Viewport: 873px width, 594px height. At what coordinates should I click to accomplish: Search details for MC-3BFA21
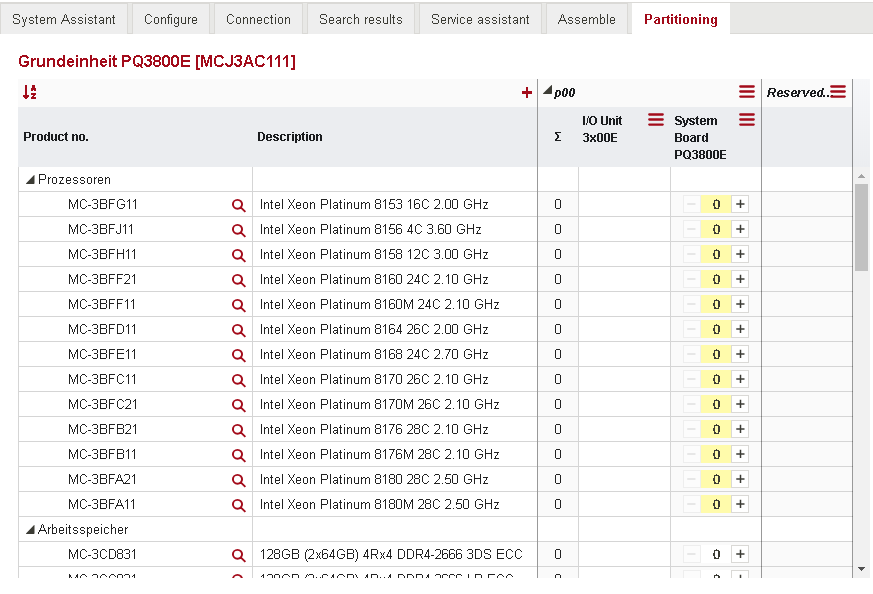click(x=238, y=480)
